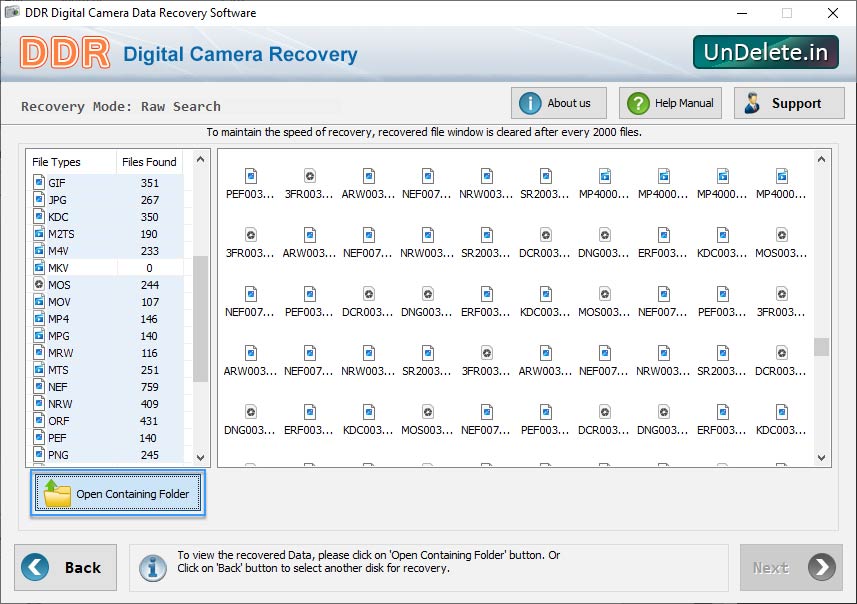
Task: Select the last KDC003 file in fifth row
Action: point(782,420)
